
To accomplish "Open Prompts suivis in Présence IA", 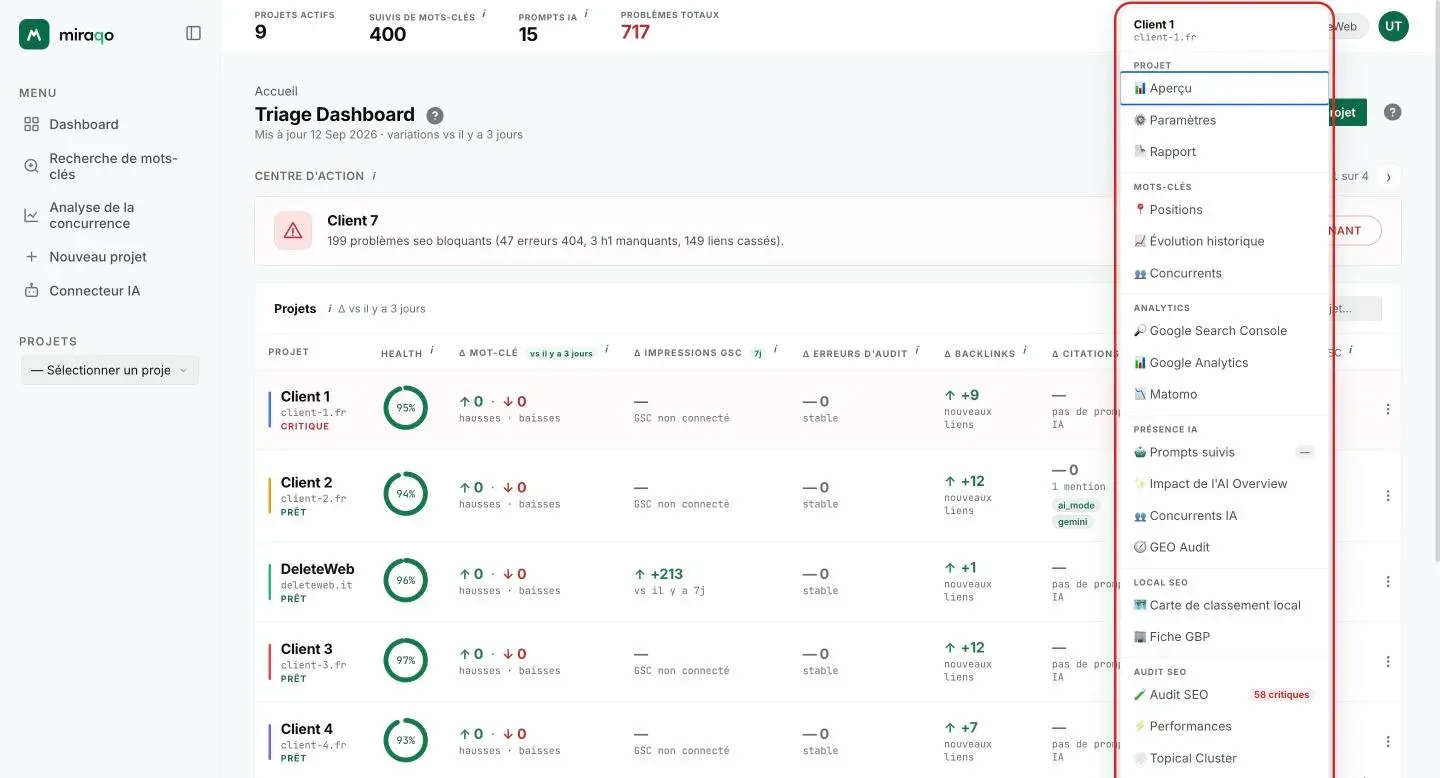I will [x=1224, y=452].
